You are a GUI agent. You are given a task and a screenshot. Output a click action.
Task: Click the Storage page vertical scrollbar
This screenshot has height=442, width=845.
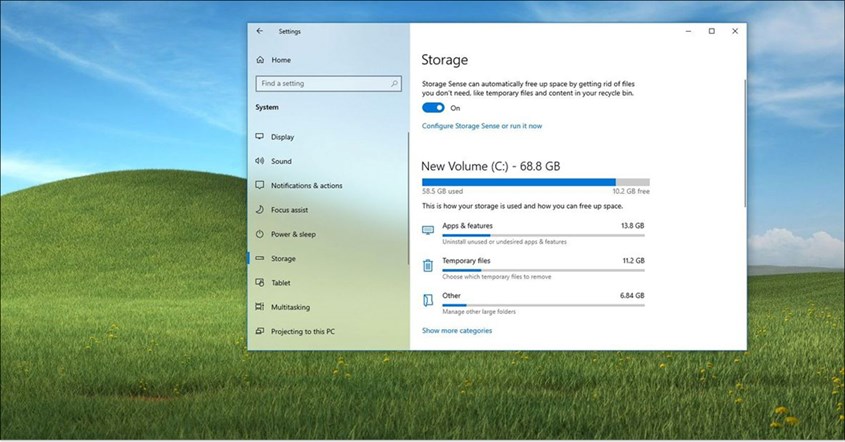click(x=745, y=143)
